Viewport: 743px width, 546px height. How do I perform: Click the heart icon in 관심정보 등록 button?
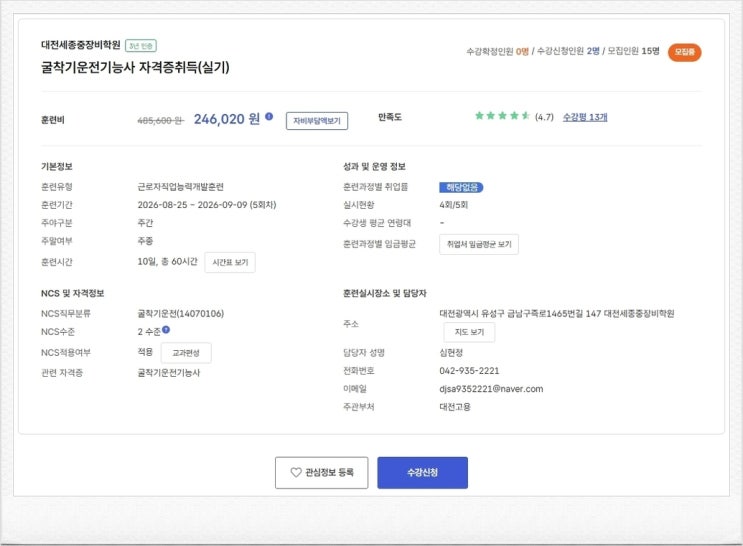tap(296, 473)
